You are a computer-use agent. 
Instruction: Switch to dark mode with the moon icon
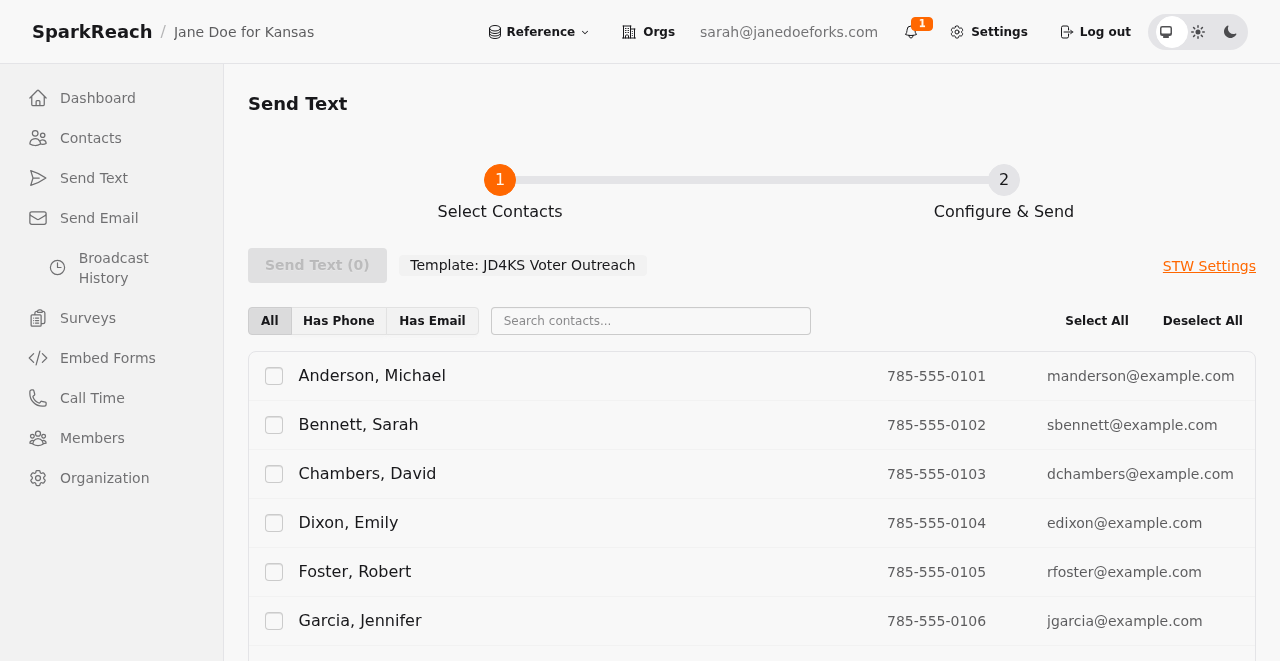(1229, 31)
